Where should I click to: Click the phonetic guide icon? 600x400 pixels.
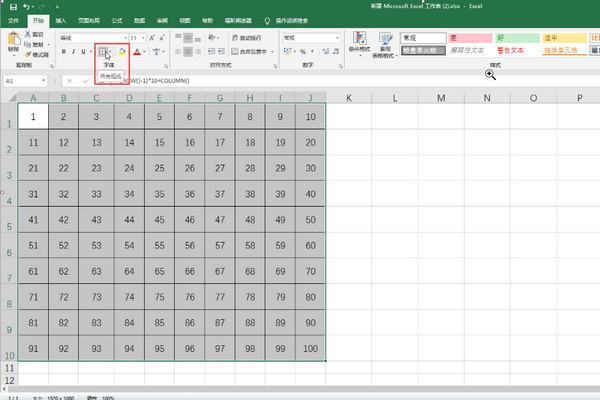point(157,52)
